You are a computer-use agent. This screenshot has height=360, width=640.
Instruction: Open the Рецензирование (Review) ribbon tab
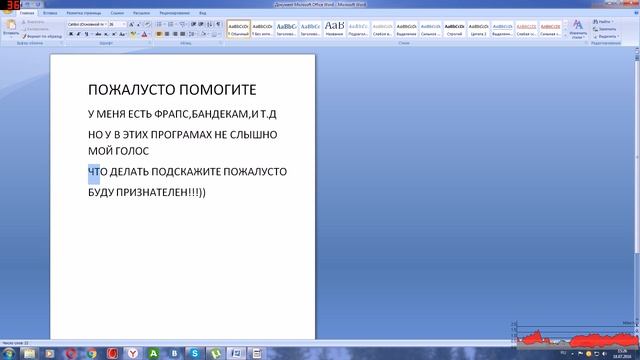click(x=174, y=13)
